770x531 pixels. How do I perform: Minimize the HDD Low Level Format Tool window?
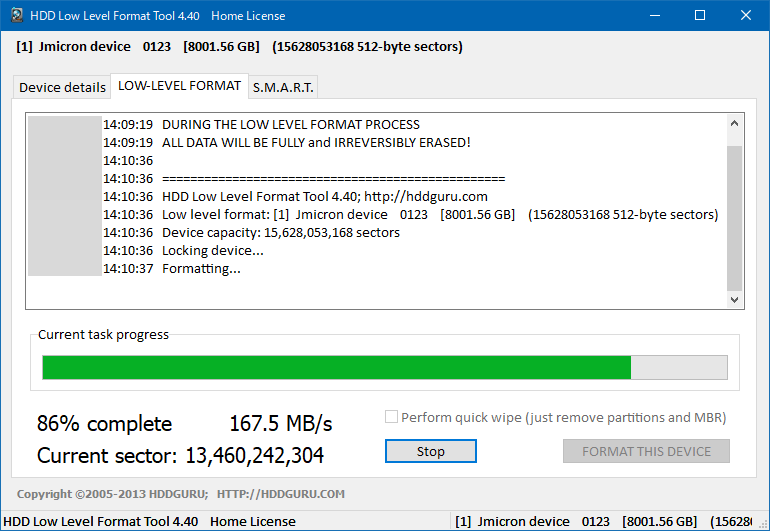(655, 15)
